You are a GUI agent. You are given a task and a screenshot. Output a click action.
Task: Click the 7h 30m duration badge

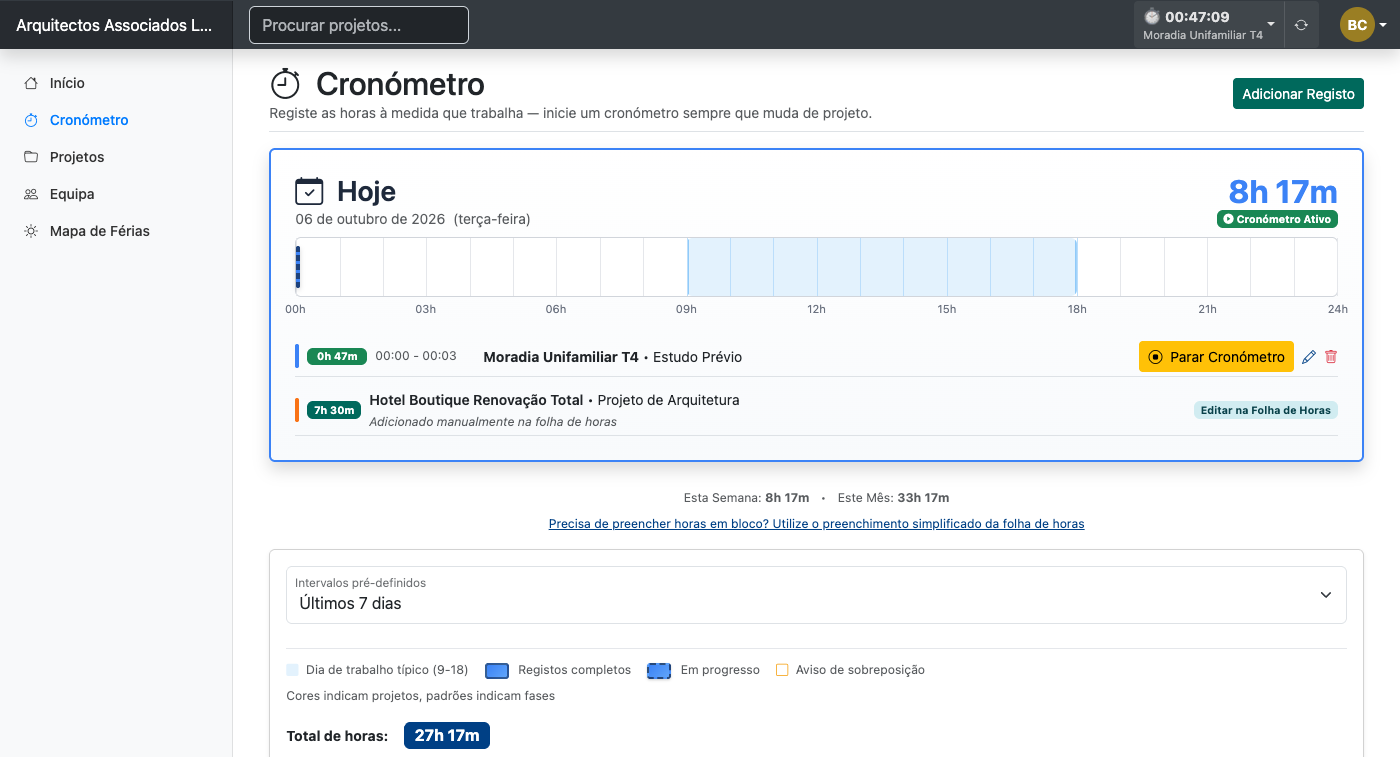334,410
